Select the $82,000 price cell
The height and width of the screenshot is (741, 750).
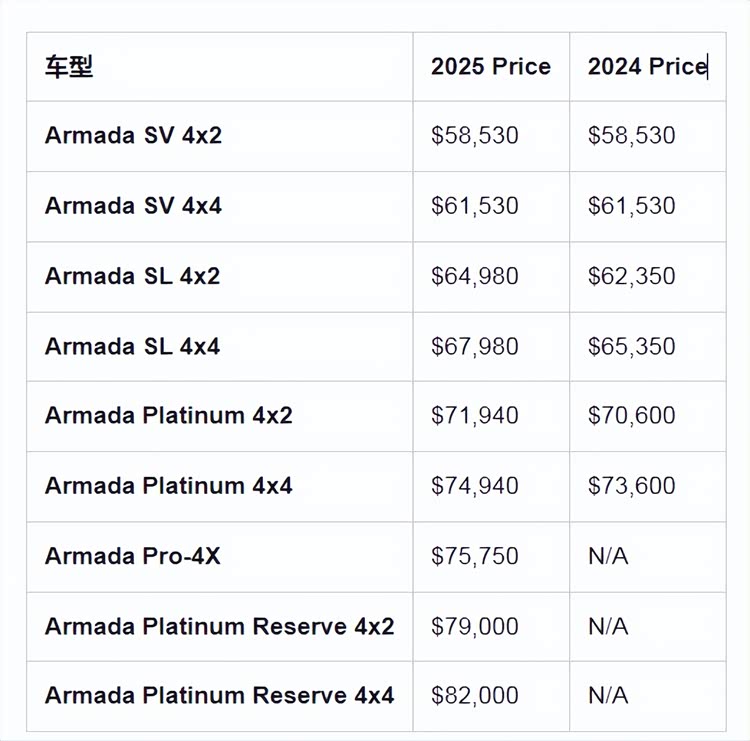(x=475, y=696)
